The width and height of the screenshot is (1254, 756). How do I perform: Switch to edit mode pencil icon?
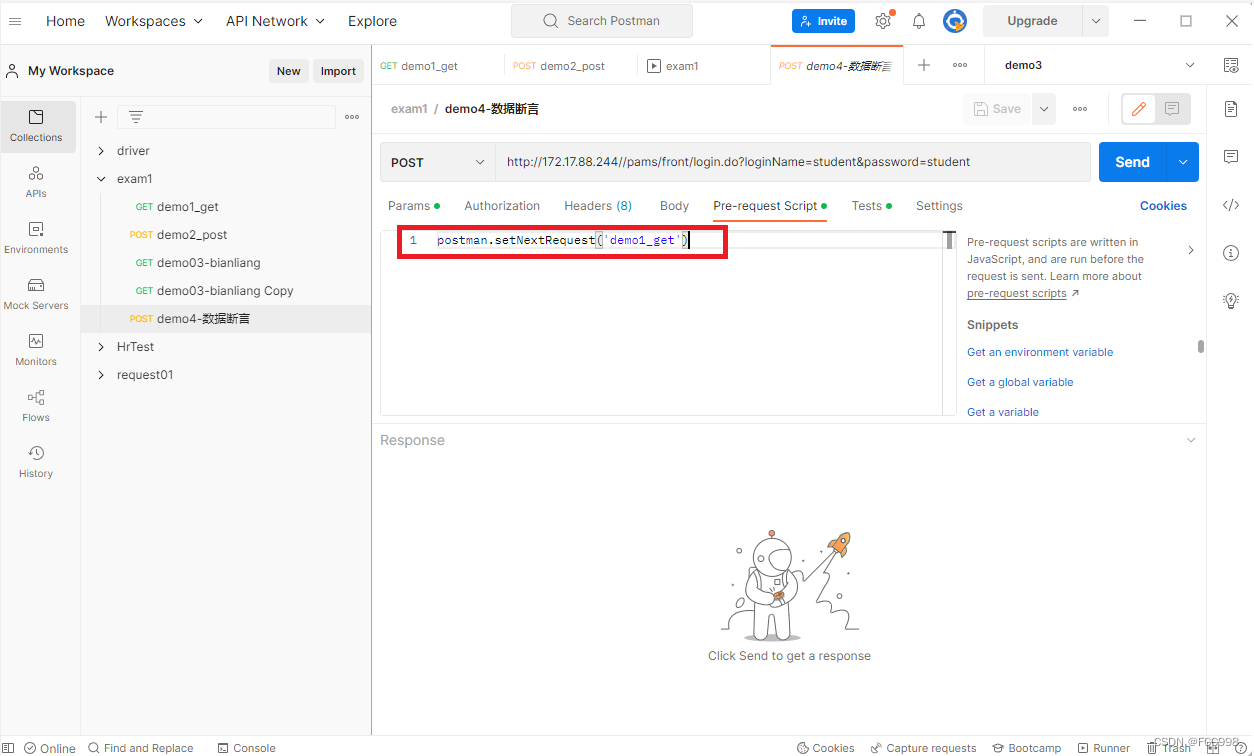1139,109
